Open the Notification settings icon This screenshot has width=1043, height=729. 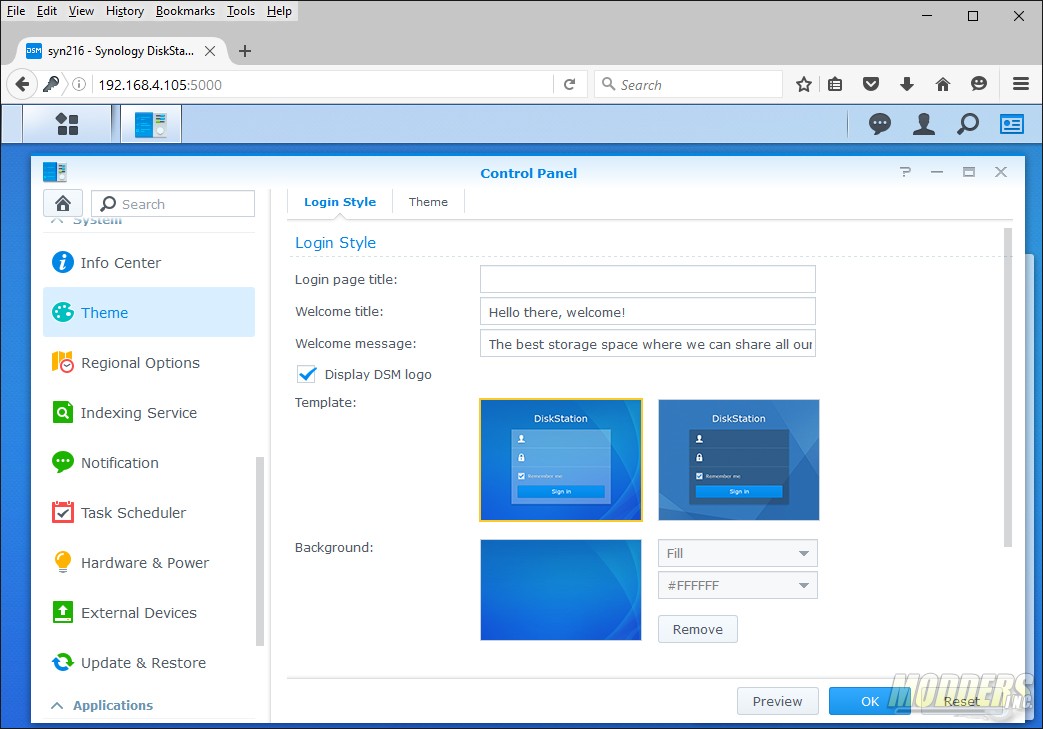(63, 462)
